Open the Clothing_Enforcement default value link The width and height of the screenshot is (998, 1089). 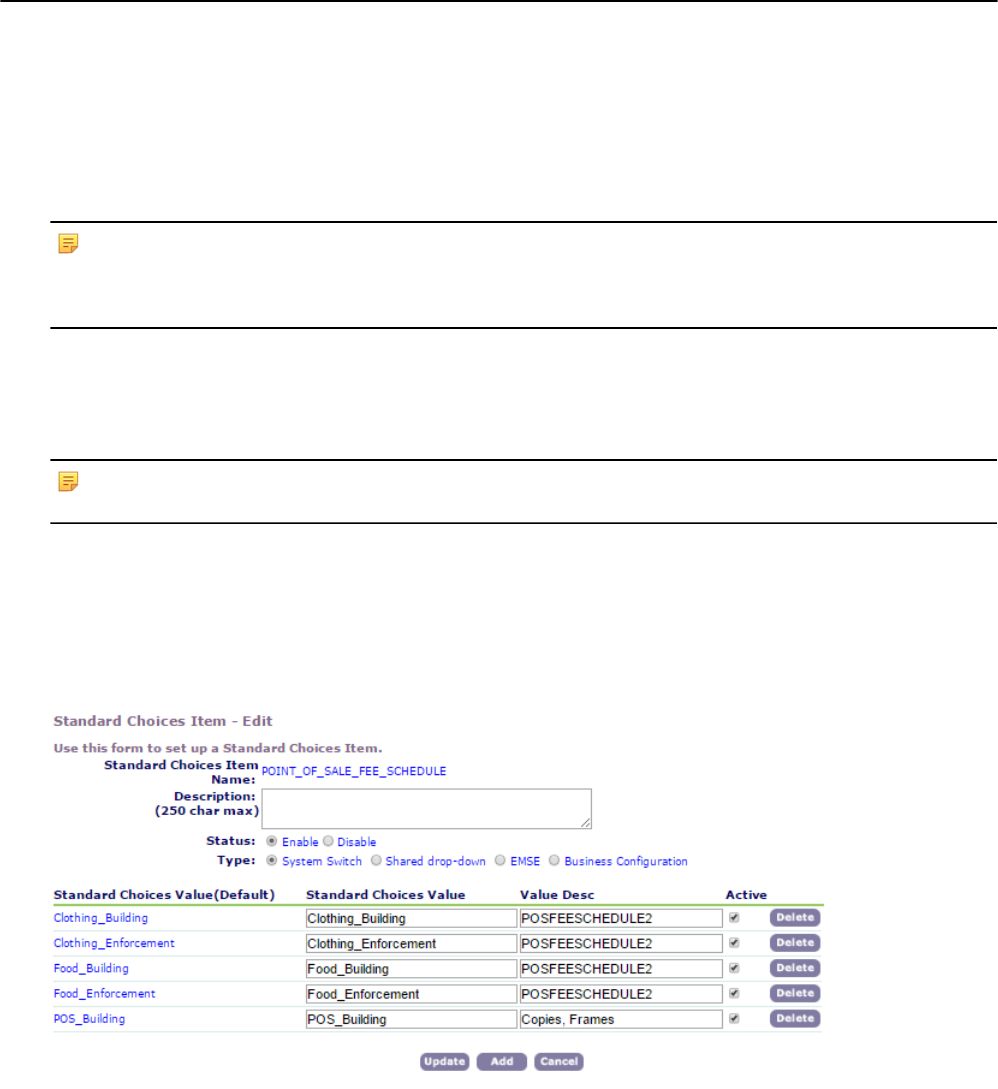click(114, 943)
